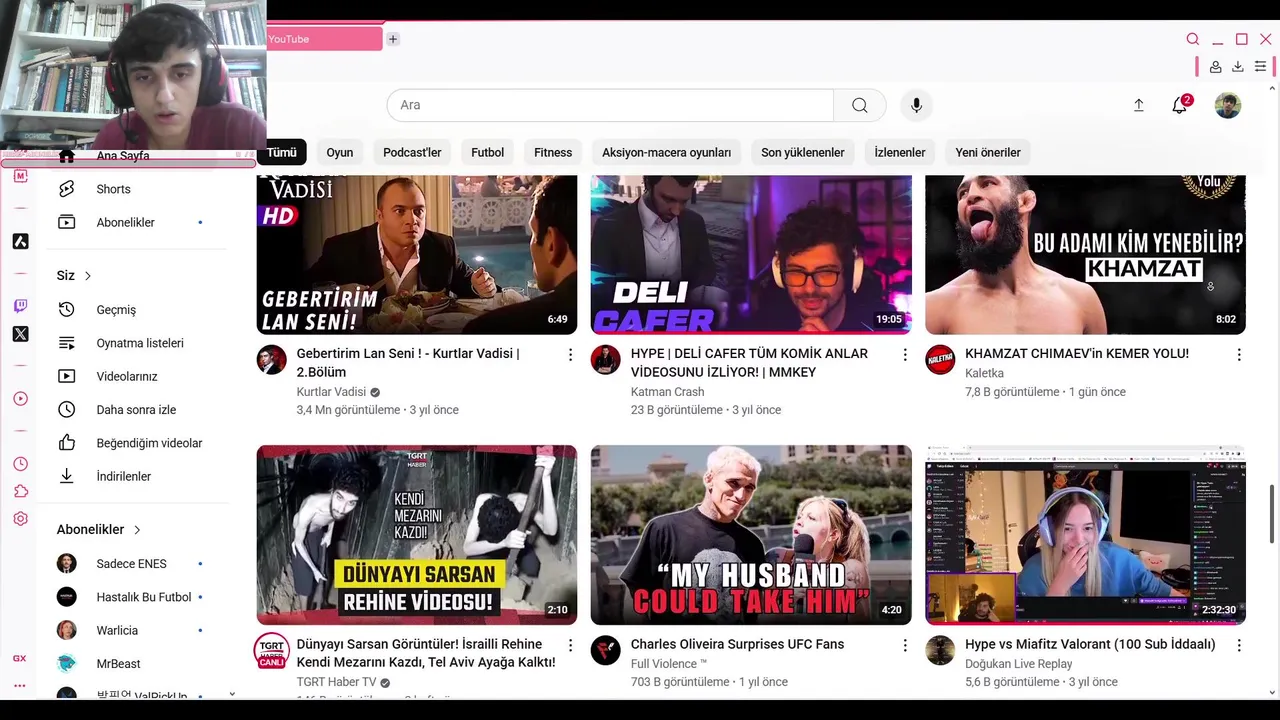Viewport: 1280px width, 720px height.
Task: Select Son yüklenenler chip
Action: pos(803,152)
